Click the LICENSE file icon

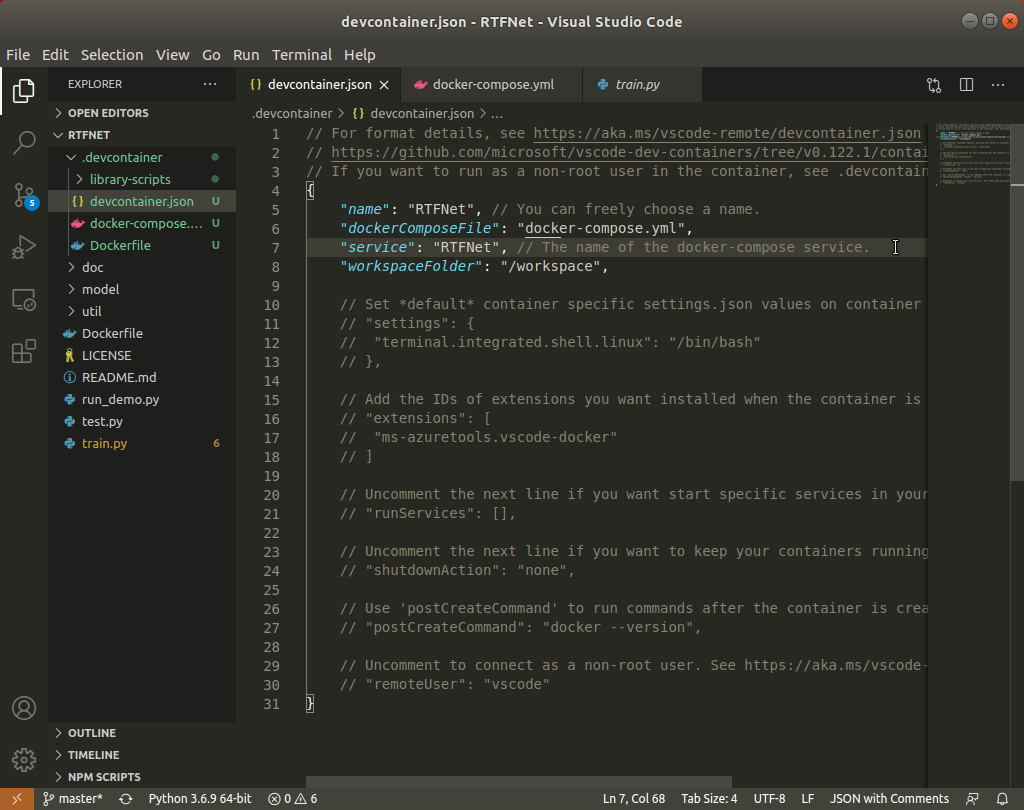70,355
